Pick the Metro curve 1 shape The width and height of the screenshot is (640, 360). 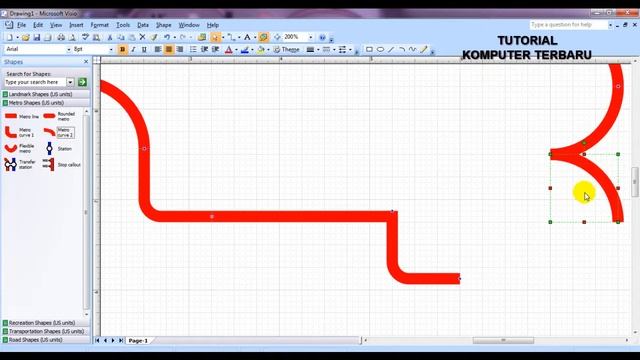pyautogui.click(x=21, y=132)
